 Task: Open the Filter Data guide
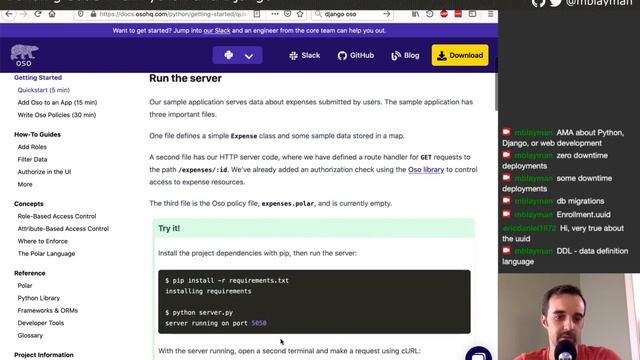coord(32,160)
